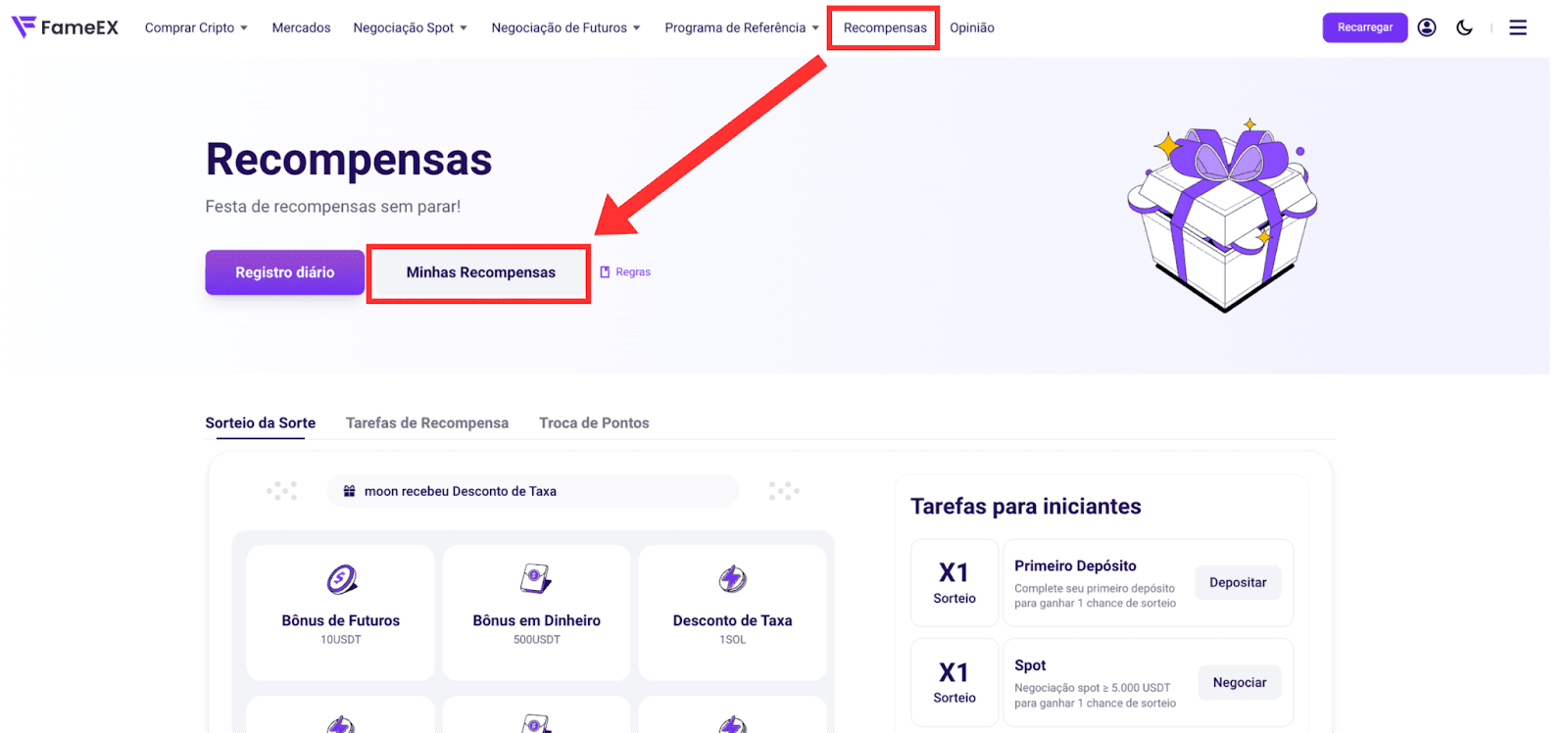The width and height of the screenshot is (1568, 733).
Task: Select the Sorteio da Sorte tab
Action: [261, 423]
